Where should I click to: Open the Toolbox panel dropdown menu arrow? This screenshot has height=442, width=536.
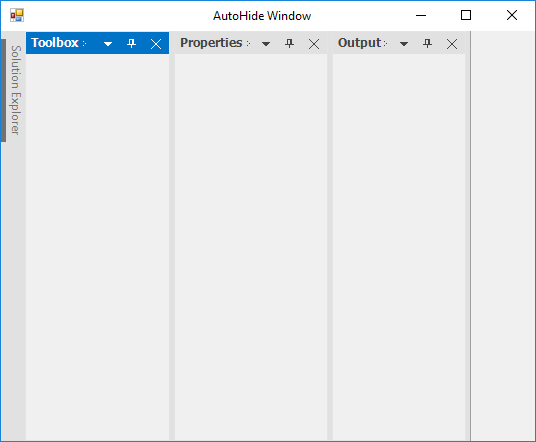tap(108, 44)
